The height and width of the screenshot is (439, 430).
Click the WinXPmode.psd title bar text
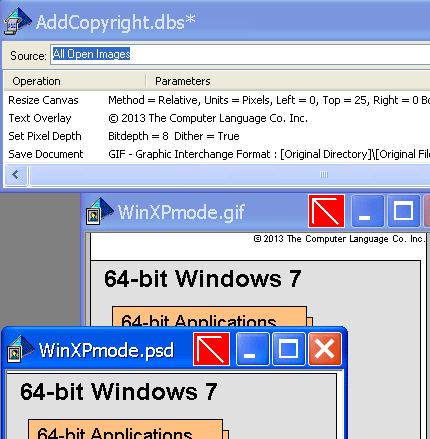(106, 350)
